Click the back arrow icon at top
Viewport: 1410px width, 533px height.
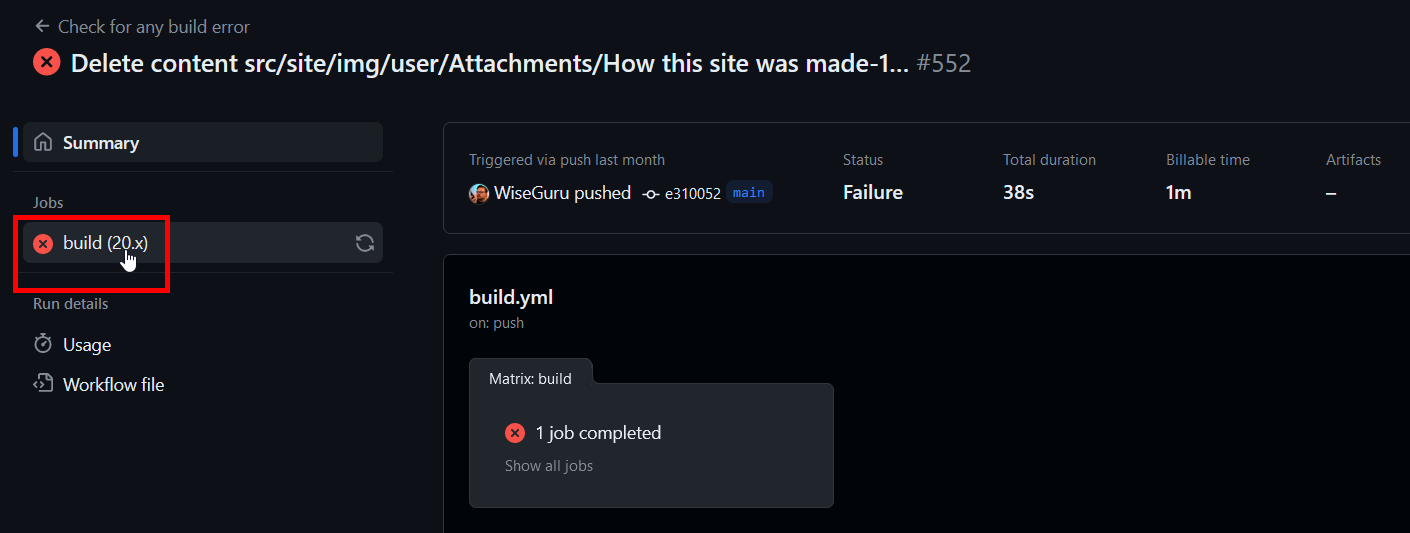42,26
